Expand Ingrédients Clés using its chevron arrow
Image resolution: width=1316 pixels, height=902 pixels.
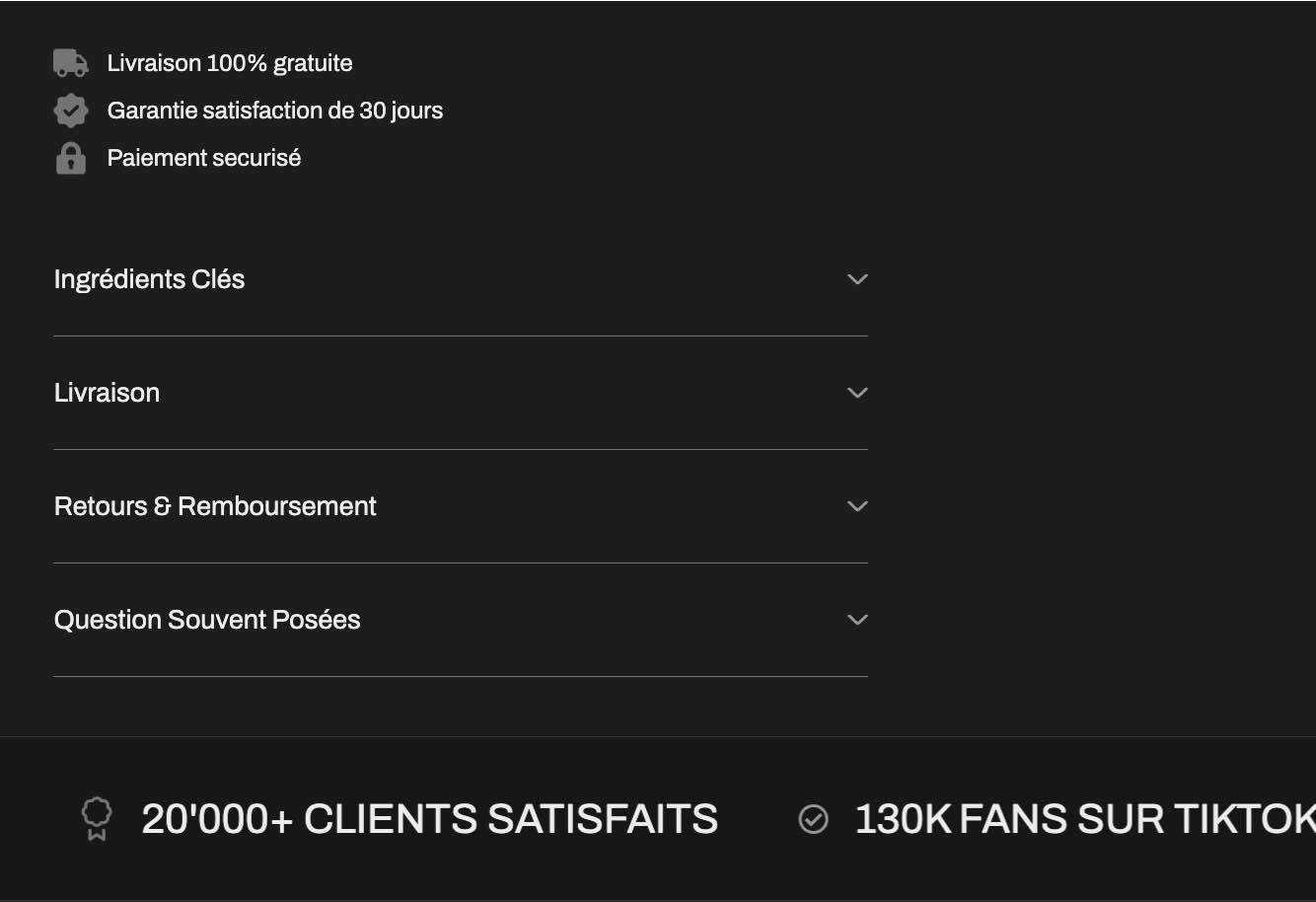[x=857, y=279]
